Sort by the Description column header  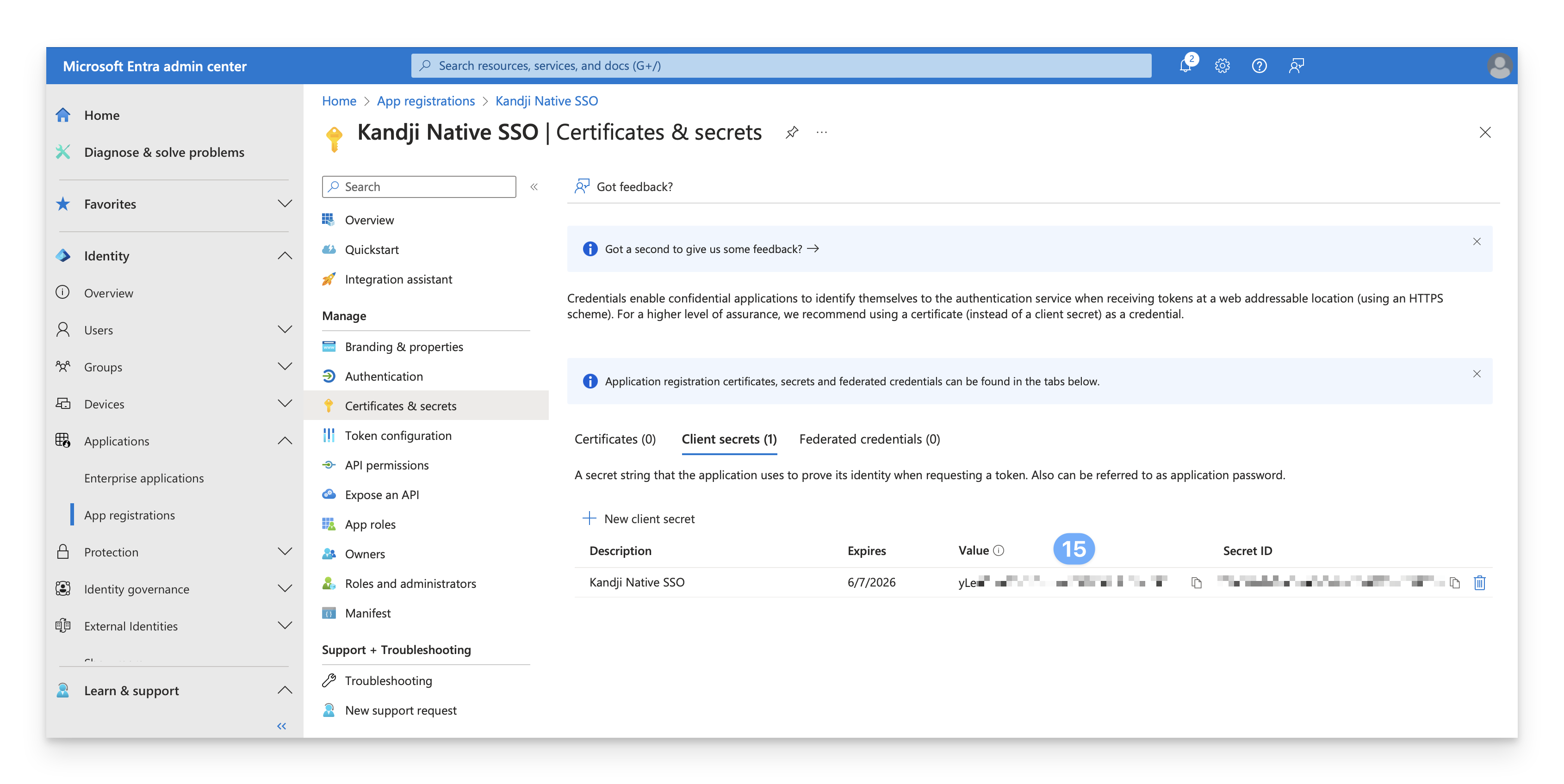pos(620,550)
